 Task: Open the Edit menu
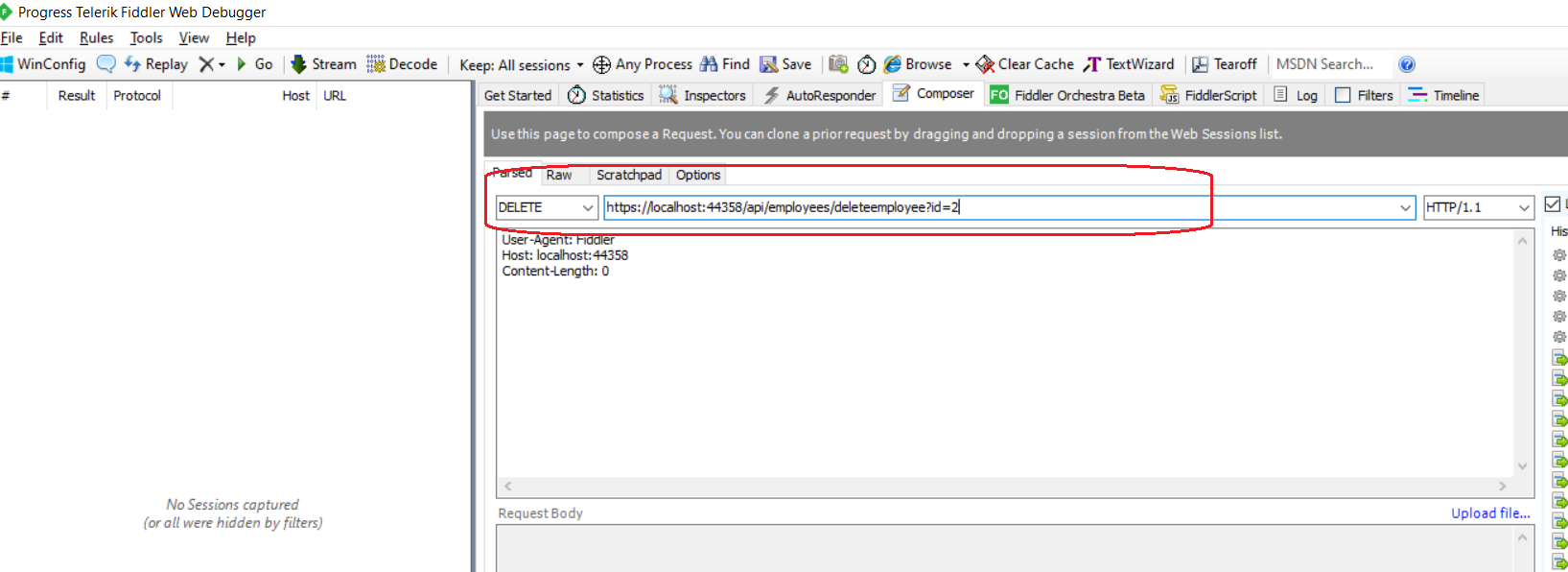(x=51, y=37)
